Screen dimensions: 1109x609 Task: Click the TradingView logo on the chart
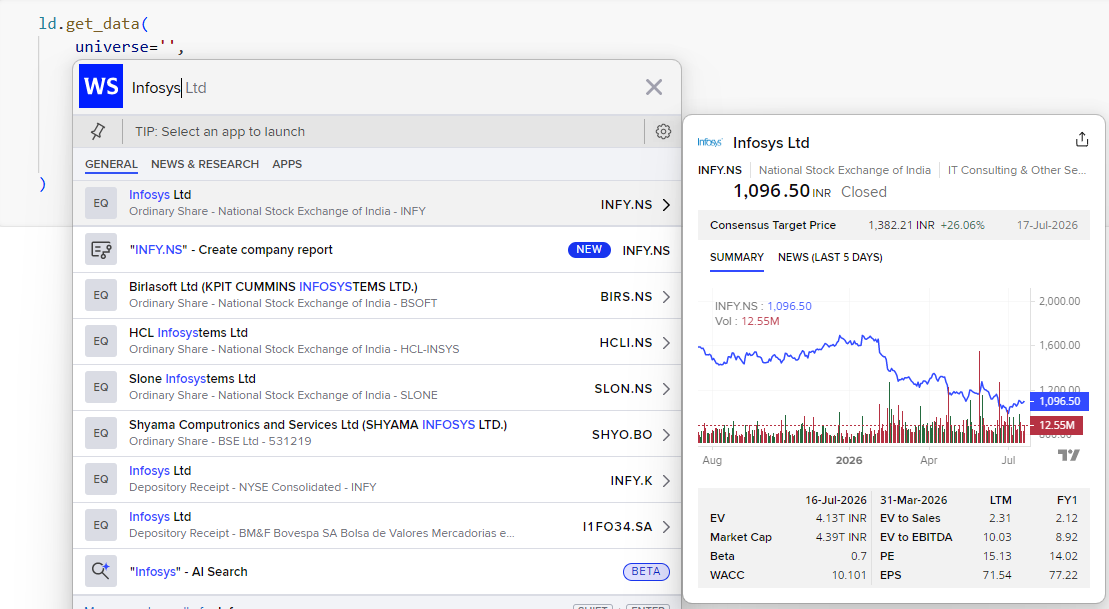point(1068,455)
